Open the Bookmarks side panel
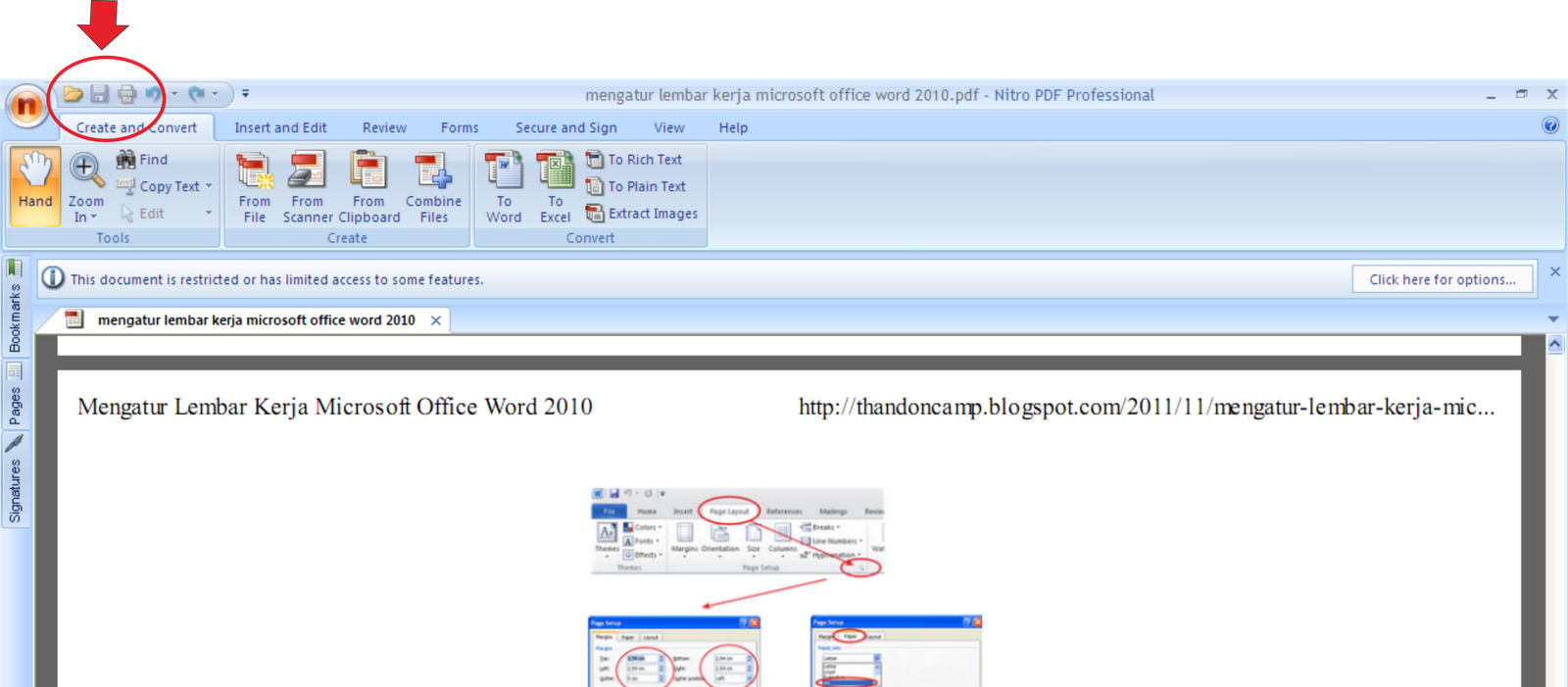1568x687 pixels. 15,307
